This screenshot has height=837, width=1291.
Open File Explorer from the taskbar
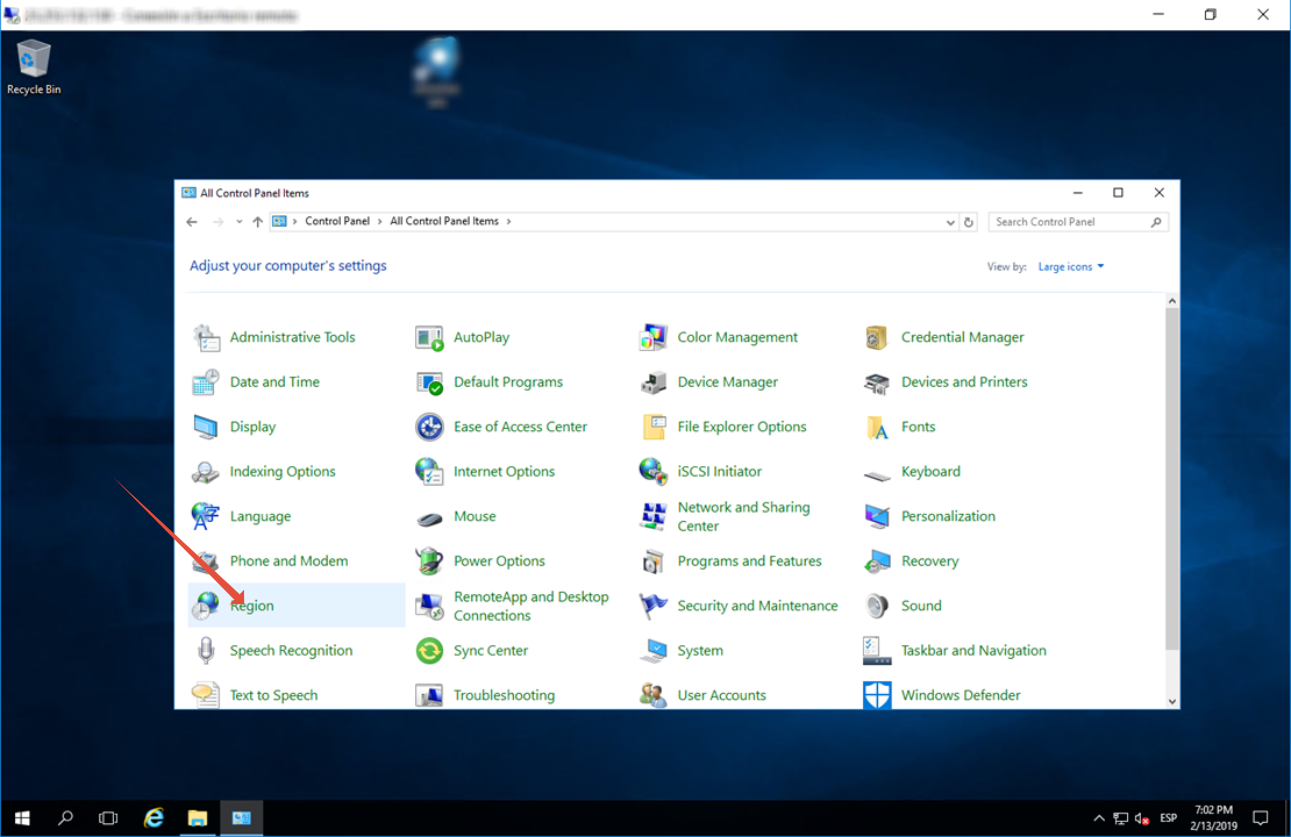pos(197,818)
